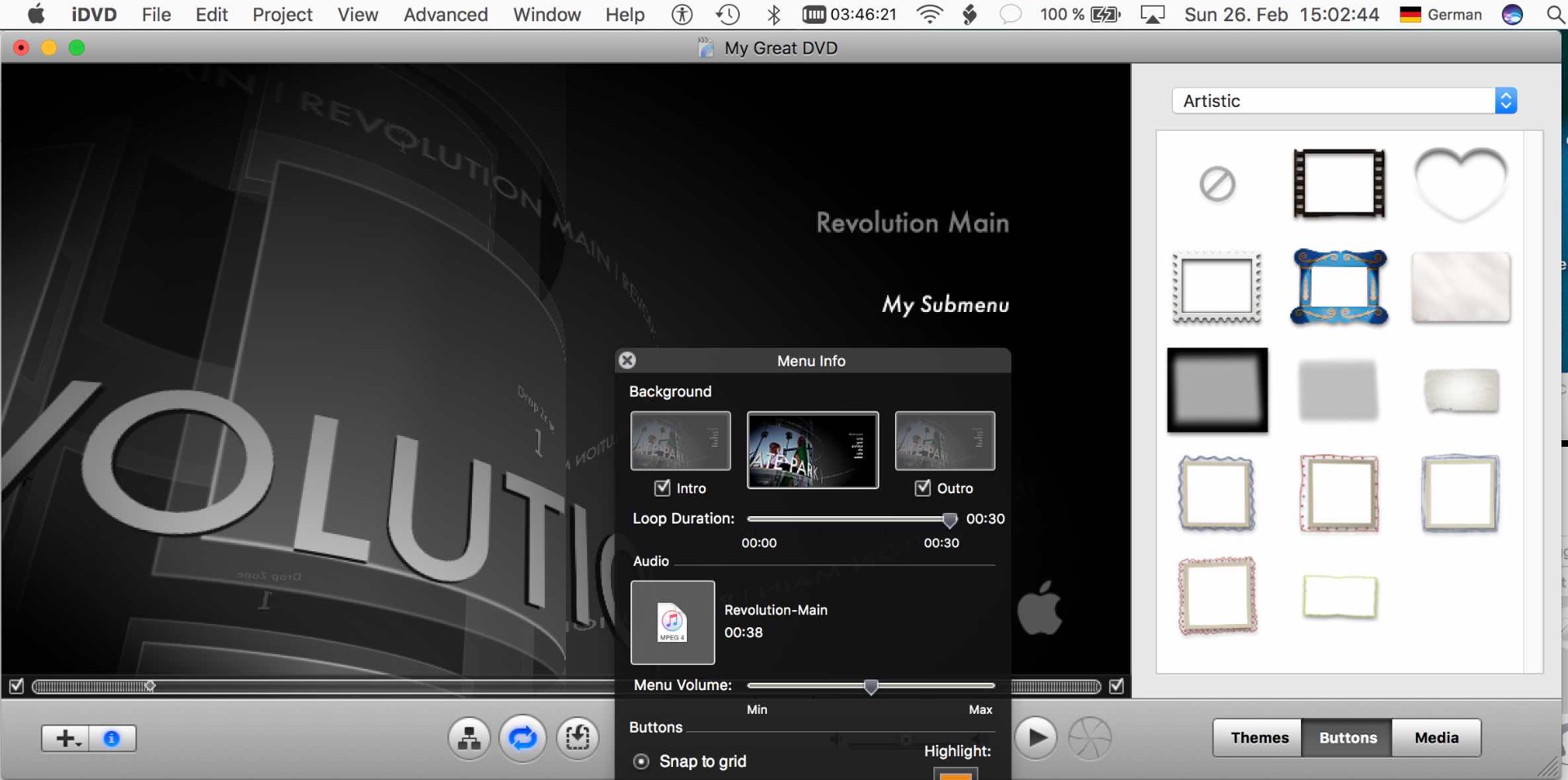
Task: Click the motion loop button
Action: coord(523,738)
